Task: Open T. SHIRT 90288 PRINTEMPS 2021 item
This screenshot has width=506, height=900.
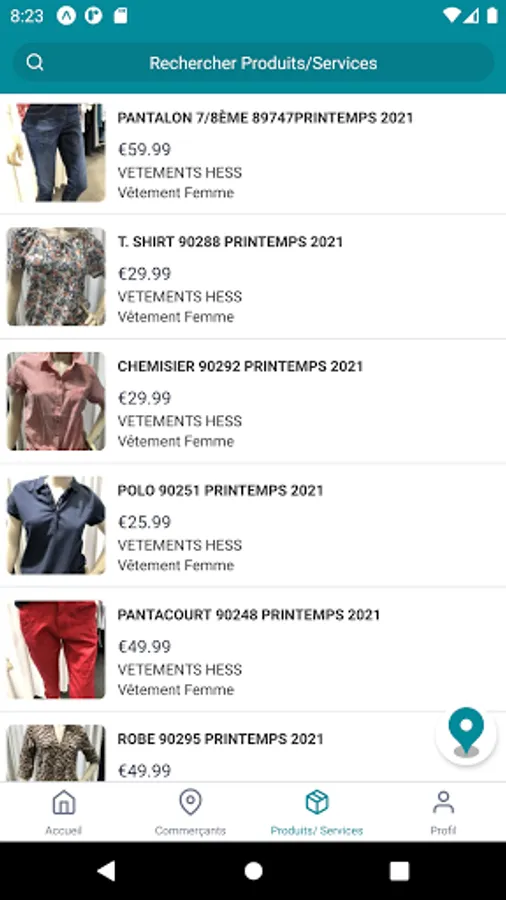Action: (x=253, y=277)
